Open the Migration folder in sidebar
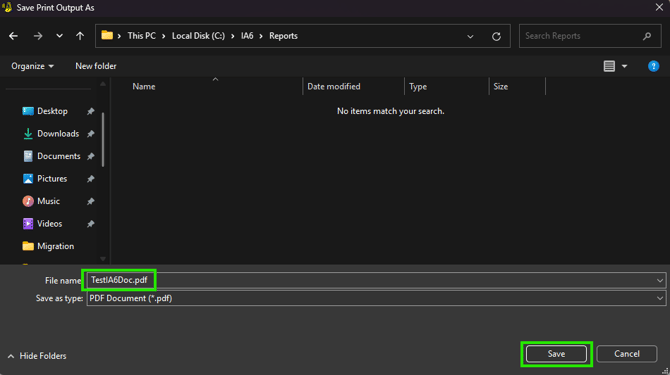 coord(48,246)
